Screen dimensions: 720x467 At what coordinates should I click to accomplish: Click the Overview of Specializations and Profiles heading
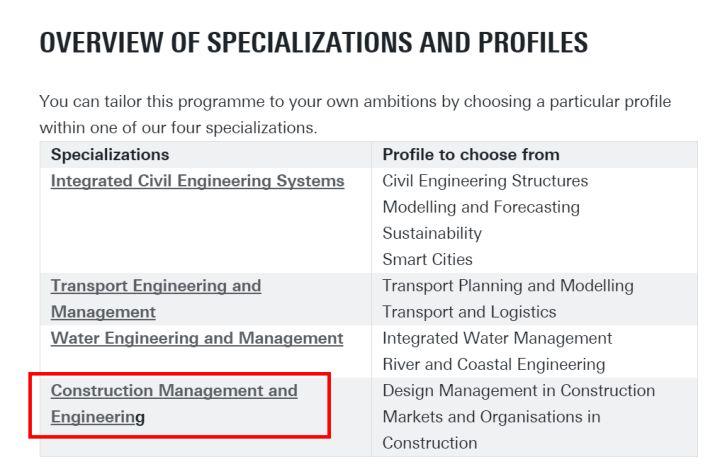click(x=313, y=43)
